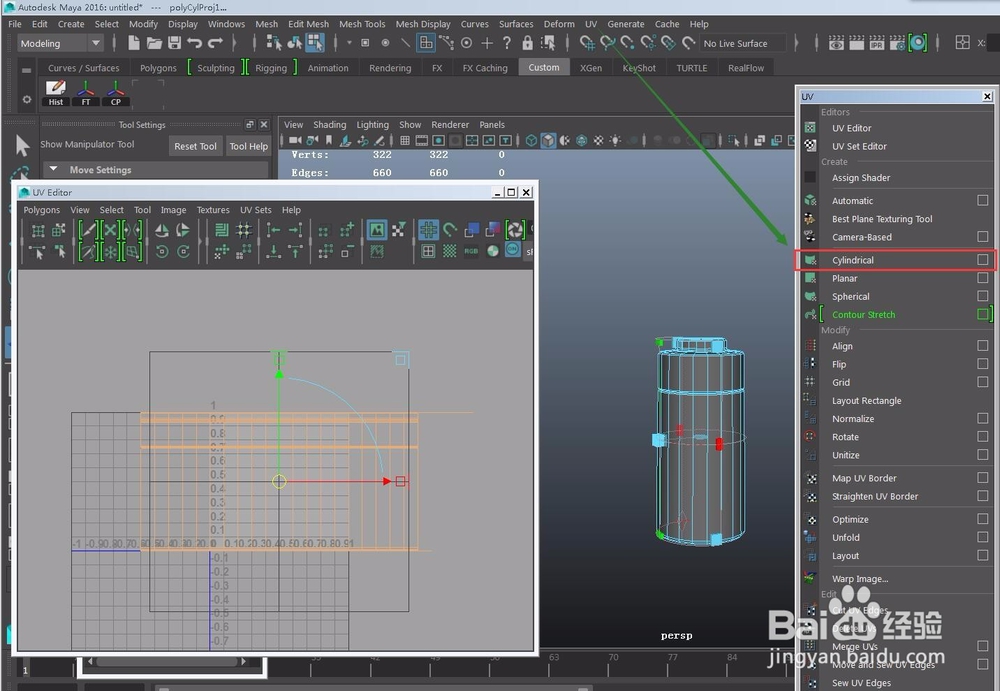Click the UV Editor horizontal scrollbar
This screenshot has width=1000, height=691.
167,662
